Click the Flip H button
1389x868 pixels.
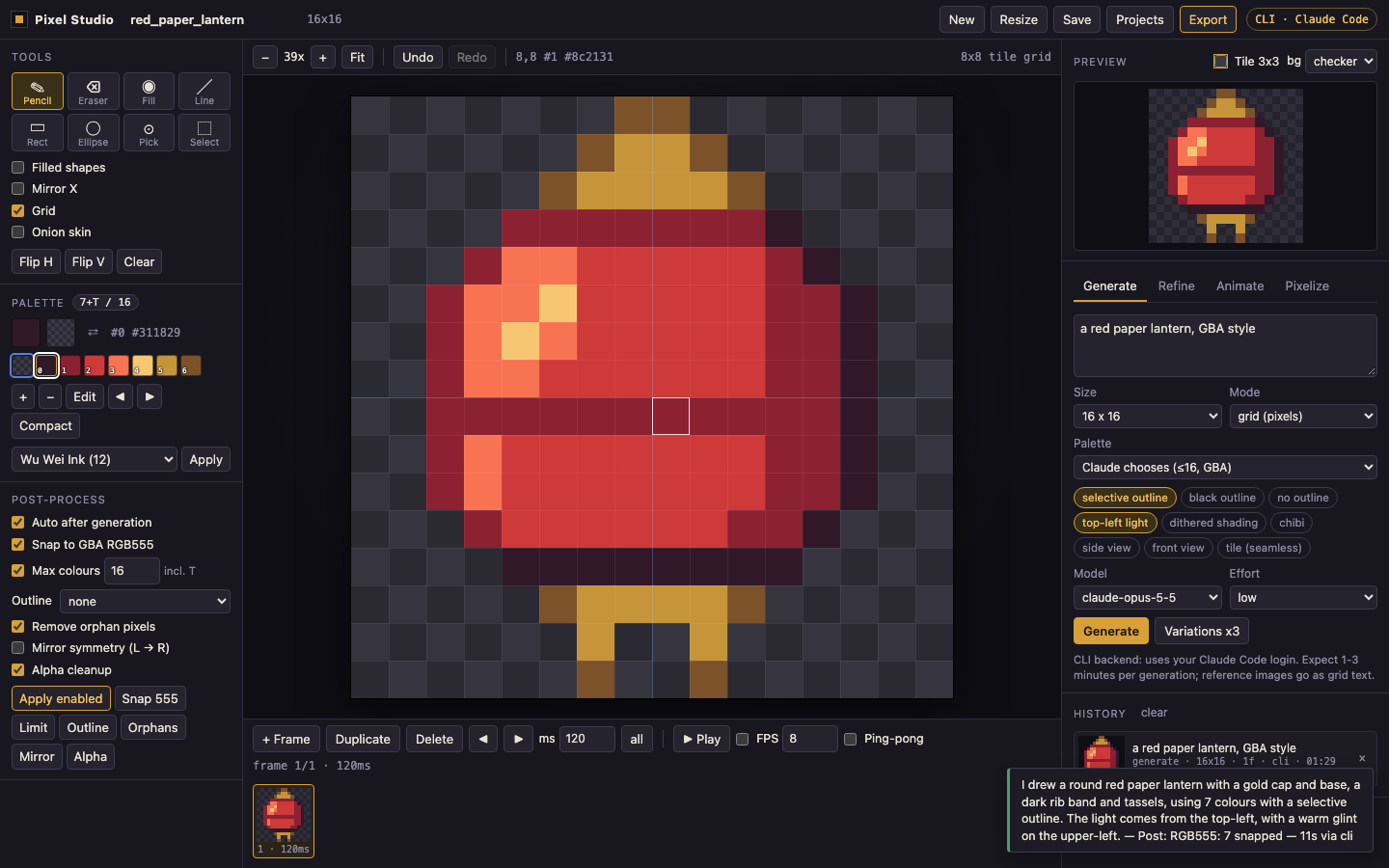(x=36, y=261)
